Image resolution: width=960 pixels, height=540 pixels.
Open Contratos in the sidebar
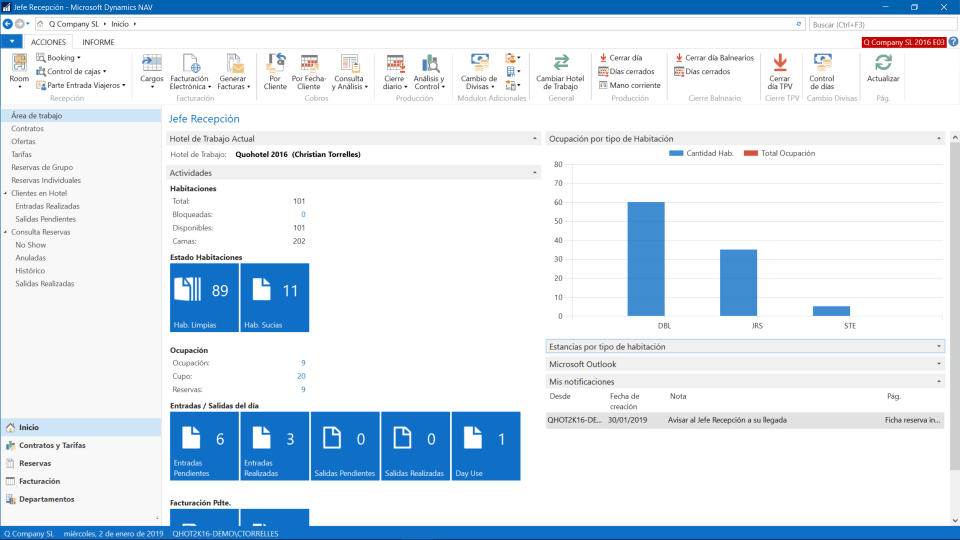tap(28, 129)
